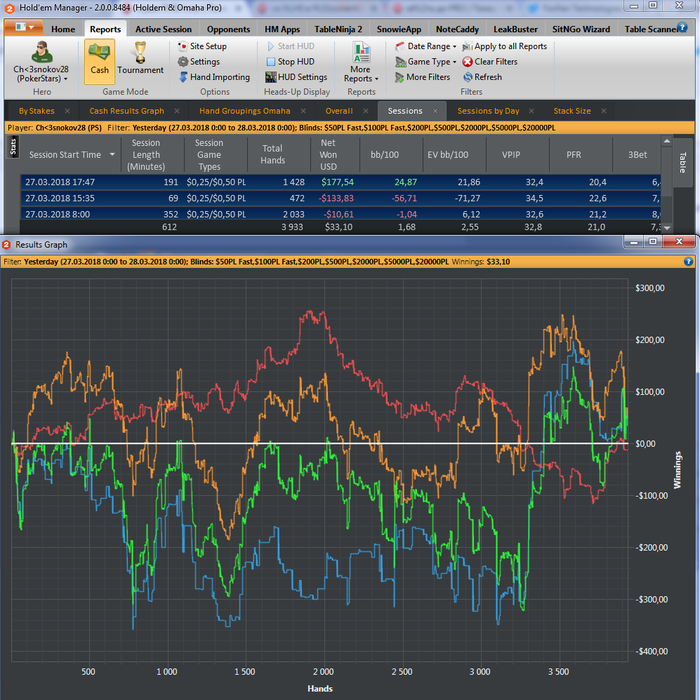
Task: Open Game Type filter dropdown
Action: point(426,62)
